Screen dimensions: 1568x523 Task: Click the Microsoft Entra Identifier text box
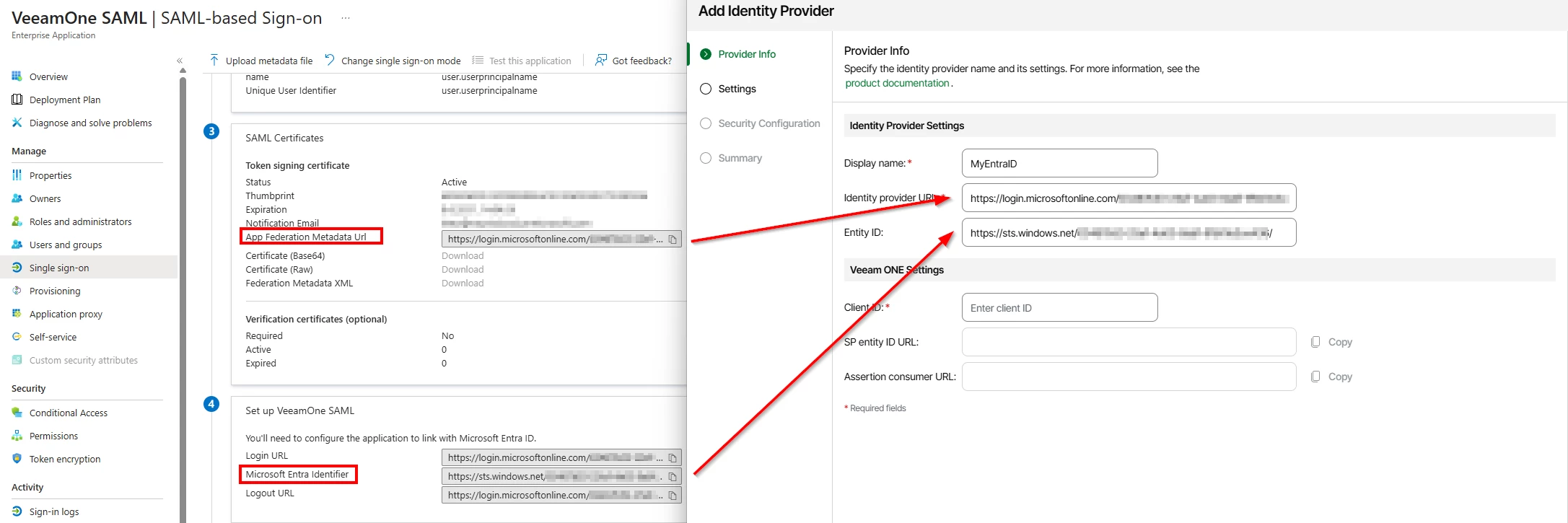coord(561,476)
